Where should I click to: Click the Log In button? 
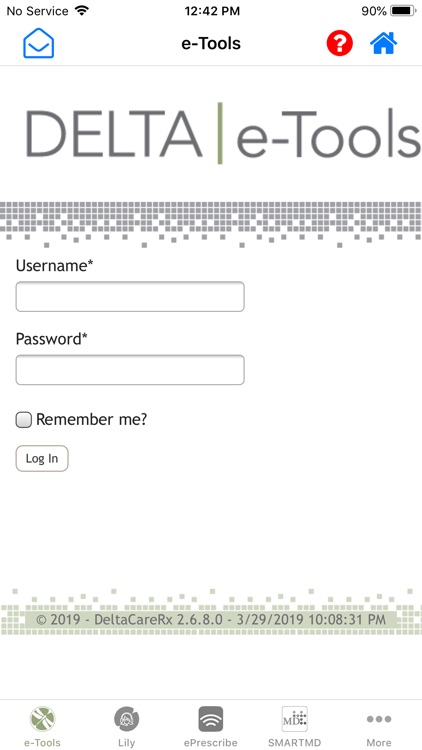42,458
